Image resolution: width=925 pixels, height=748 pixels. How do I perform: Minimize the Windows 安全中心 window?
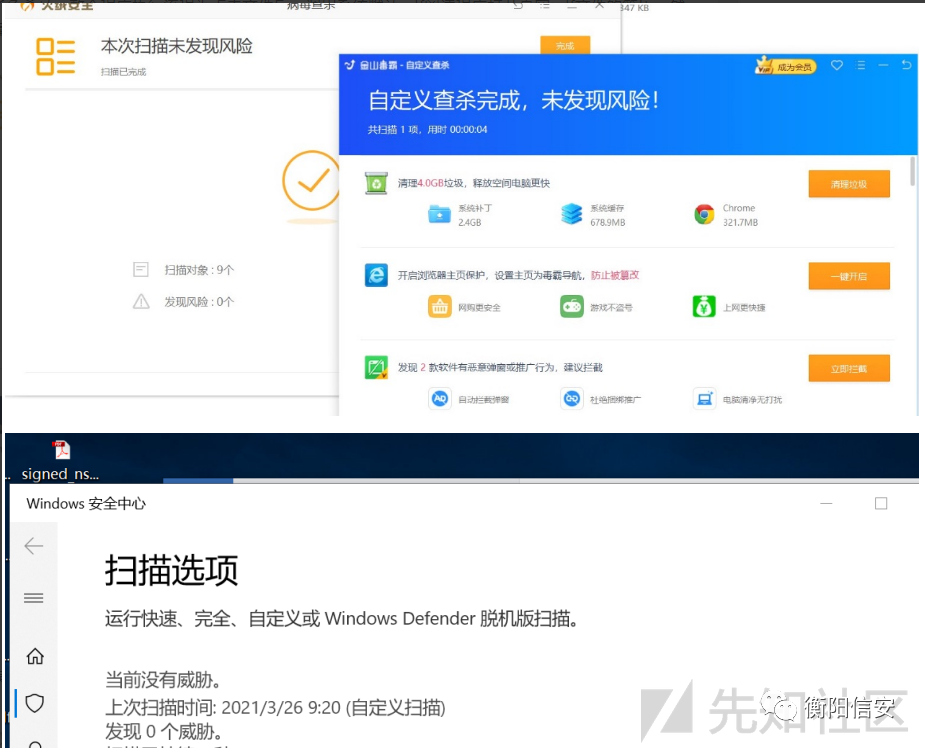coord(826,503)
